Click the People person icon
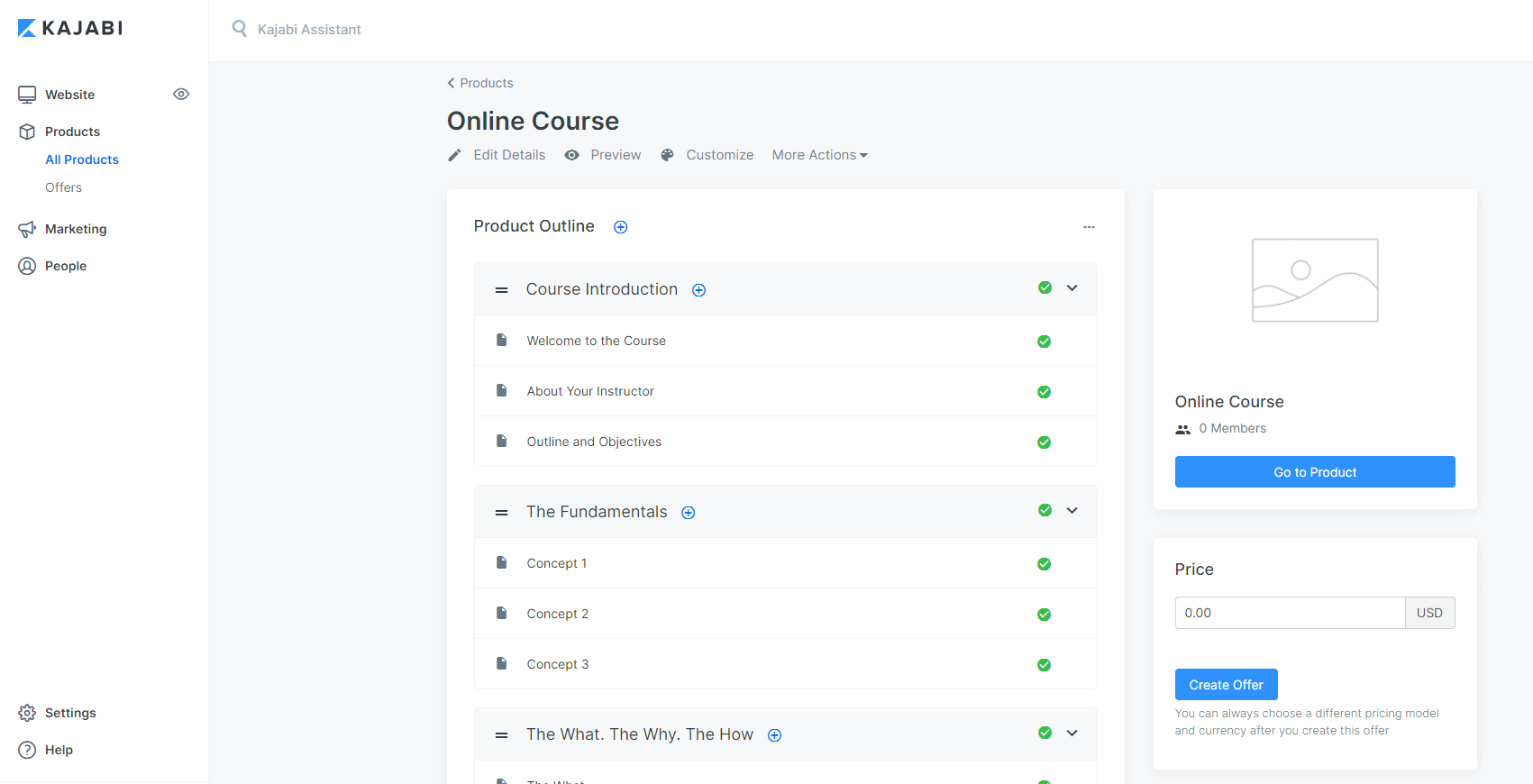Image resolution: width=1533 pixels, height=784 pixels. click(27, 266)
